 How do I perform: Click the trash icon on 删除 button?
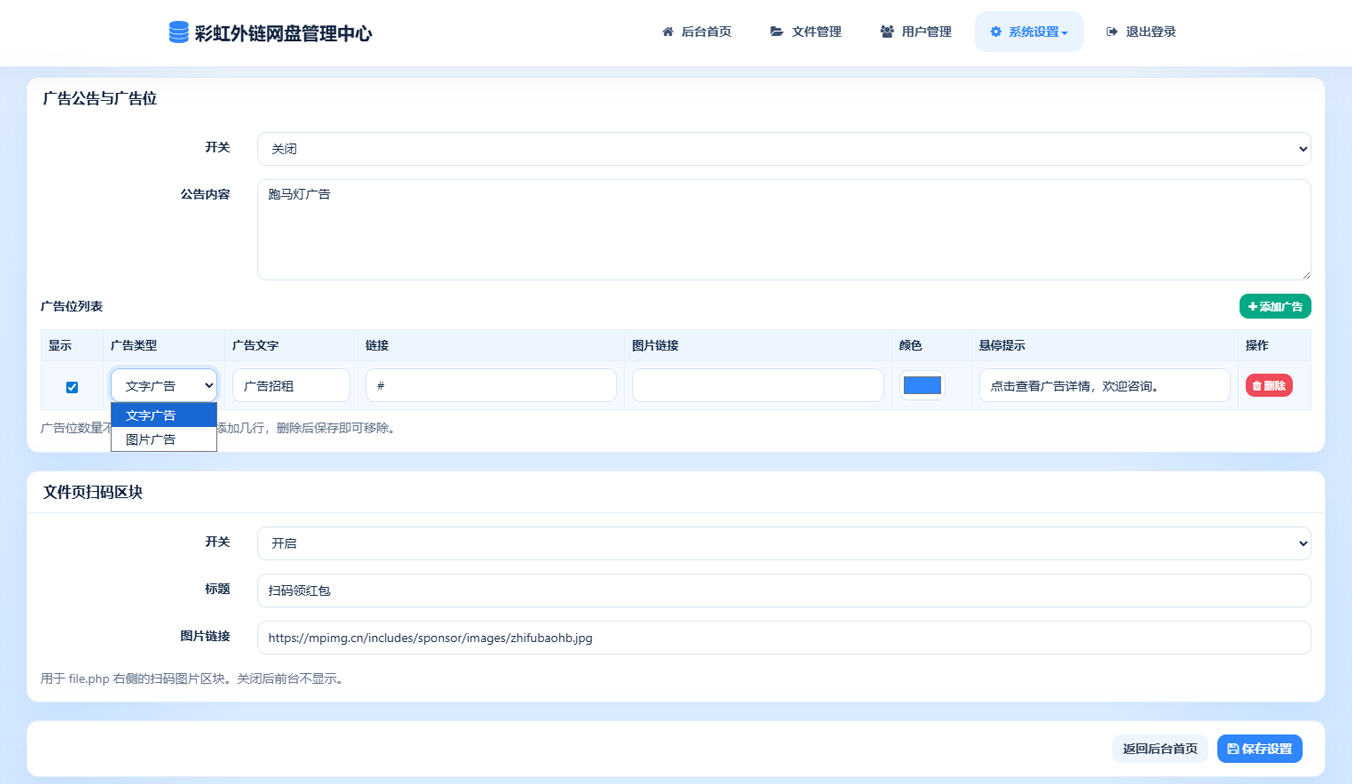point(1257,386)
